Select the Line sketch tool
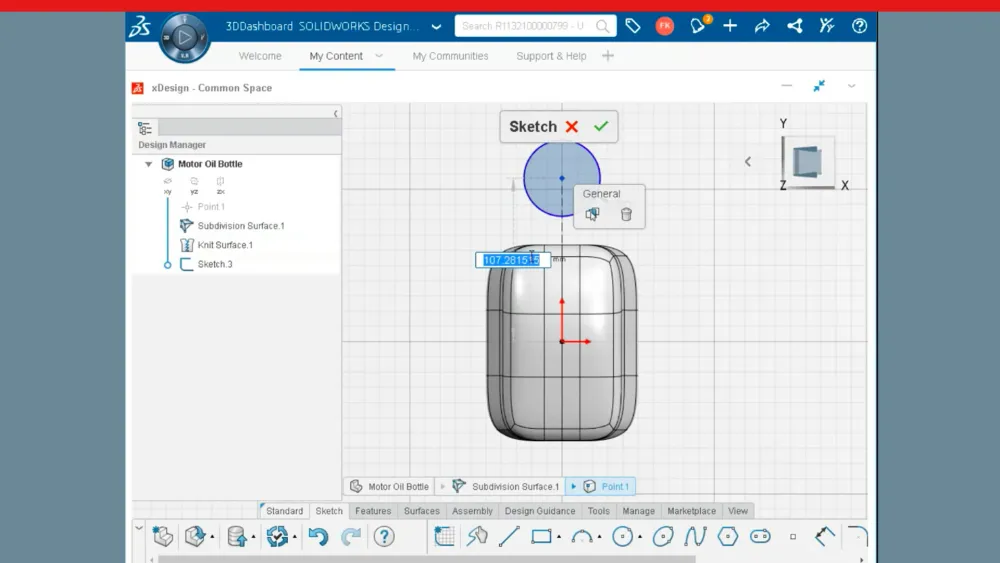This screenshot has width=1000, height=563. click(x=509, y=536)
